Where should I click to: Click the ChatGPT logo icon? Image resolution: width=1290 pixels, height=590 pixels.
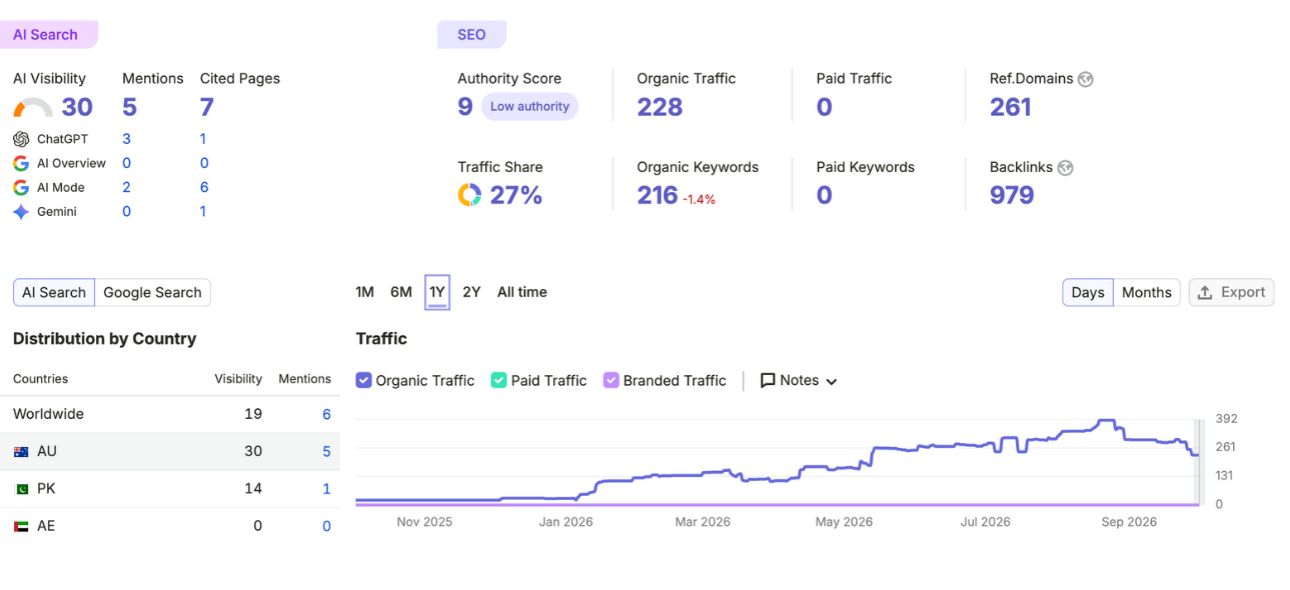tap(21, 139)
